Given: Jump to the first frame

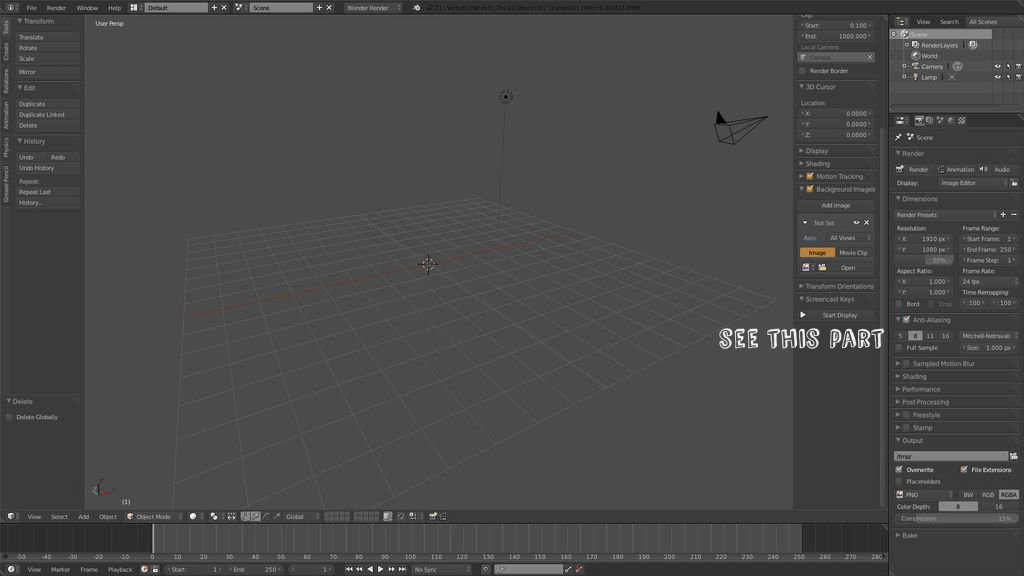Looking at the screenshot, I should [x=349, y=569].
